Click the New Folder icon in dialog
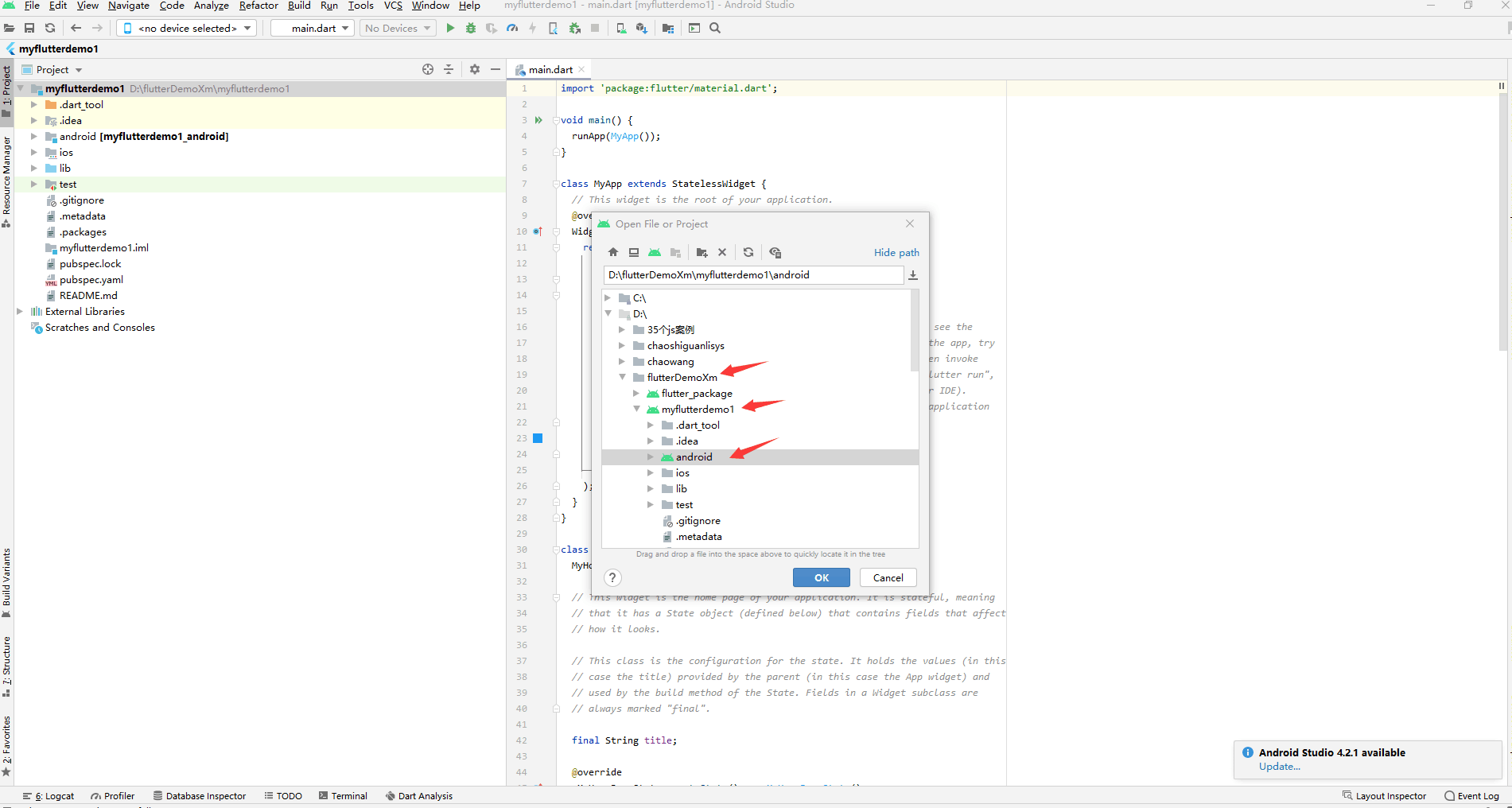The height and width of the screenshot is (808, 1512). [702, 252]
